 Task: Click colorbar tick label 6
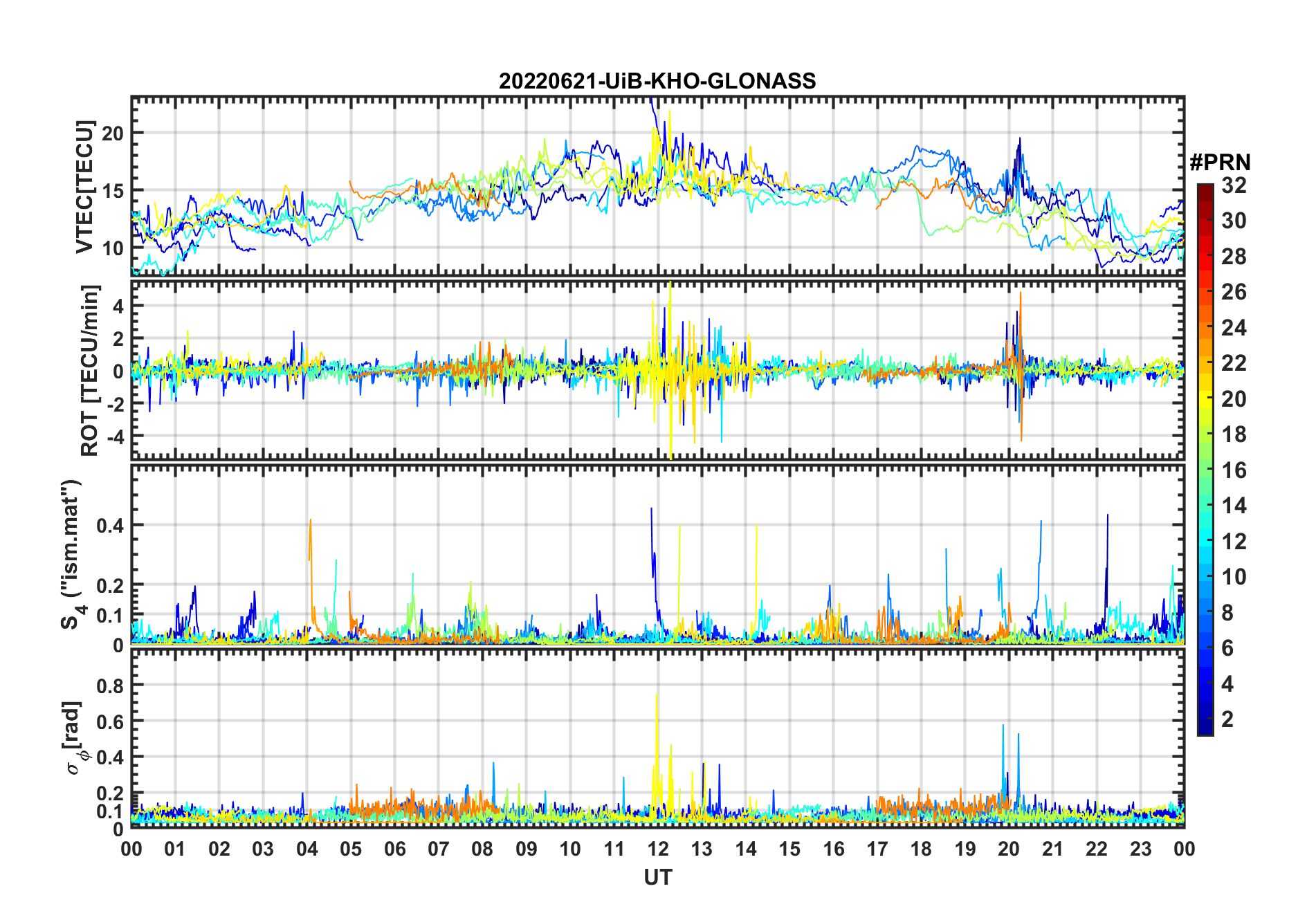coord(1227,648)
